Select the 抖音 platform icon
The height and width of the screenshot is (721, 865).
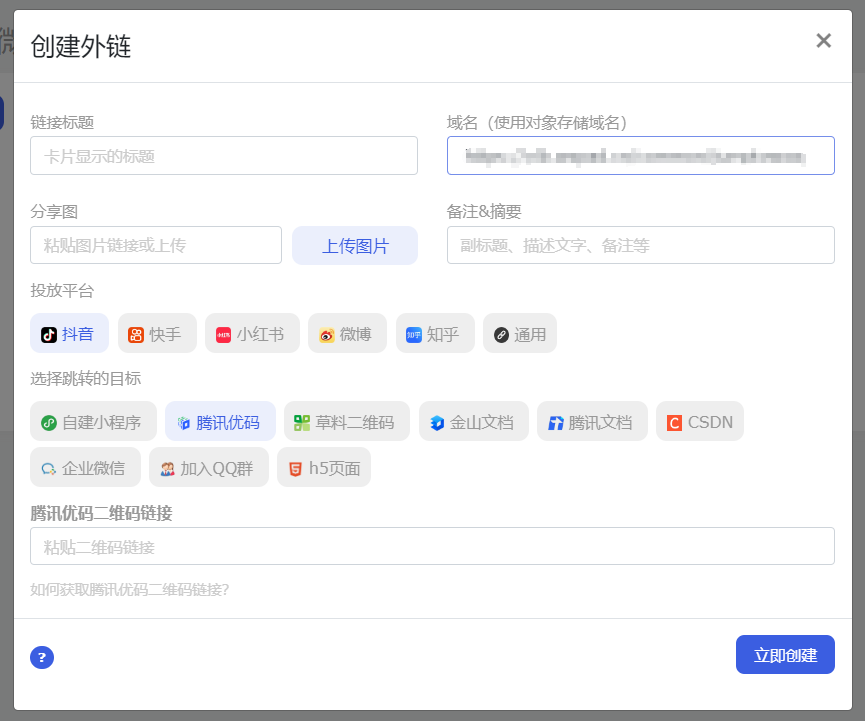[68, 333]
